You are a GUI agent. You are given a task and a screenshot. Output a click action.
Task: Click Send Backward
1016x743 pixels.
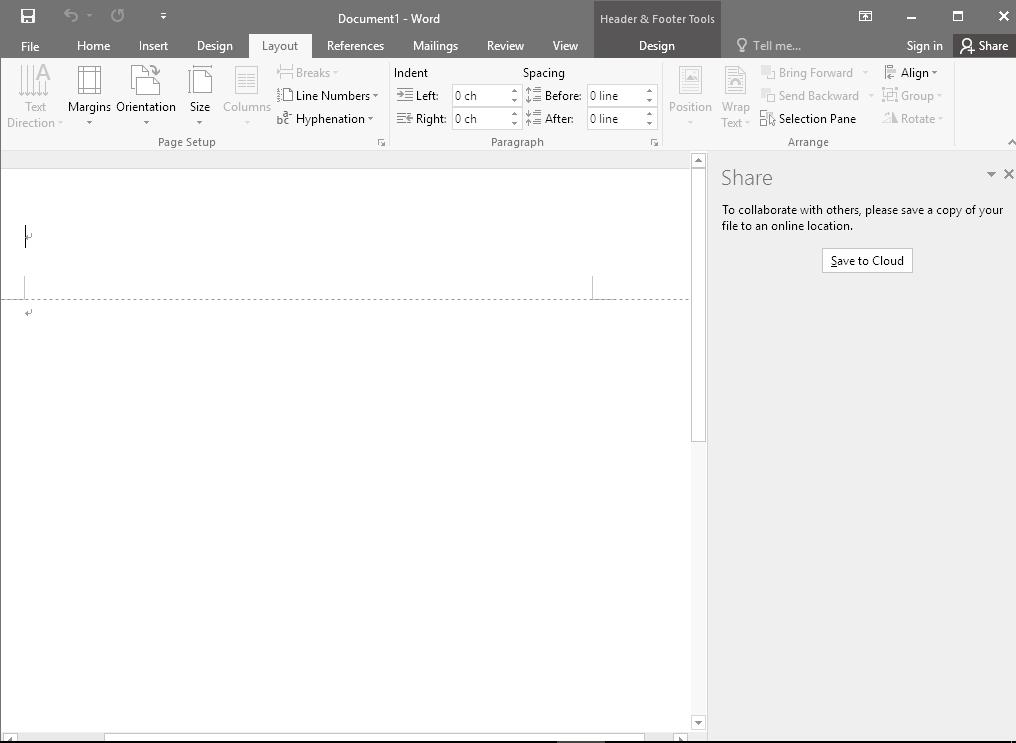[x=810, y=96]
